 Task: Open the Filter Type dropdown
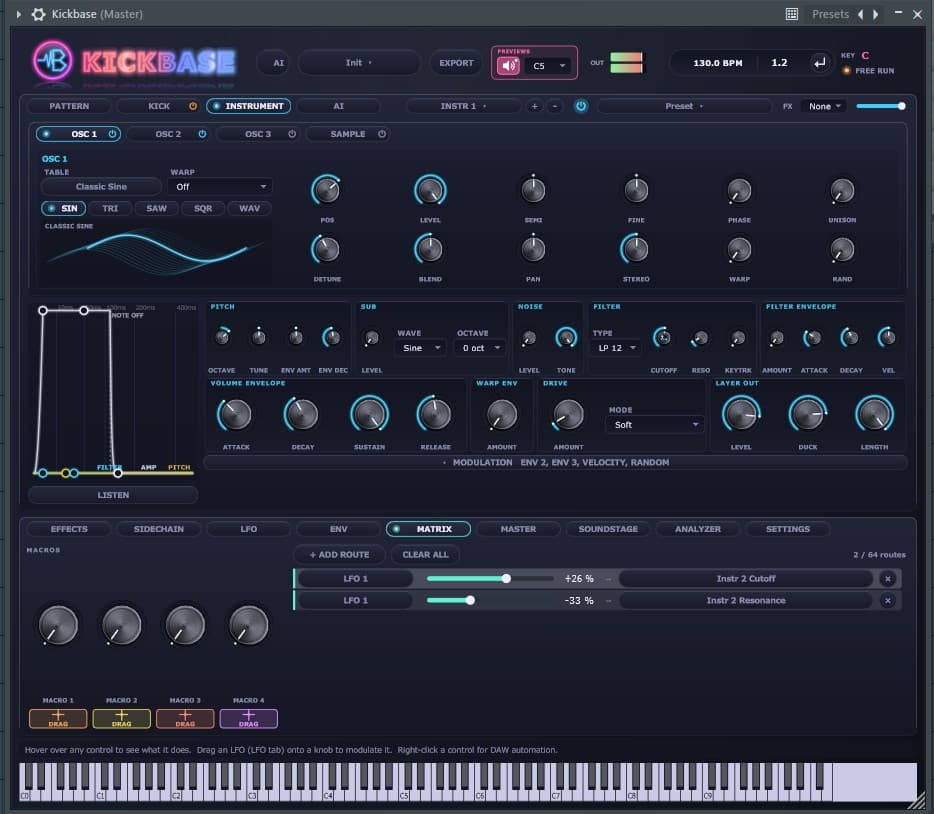[x=616, y=348]
